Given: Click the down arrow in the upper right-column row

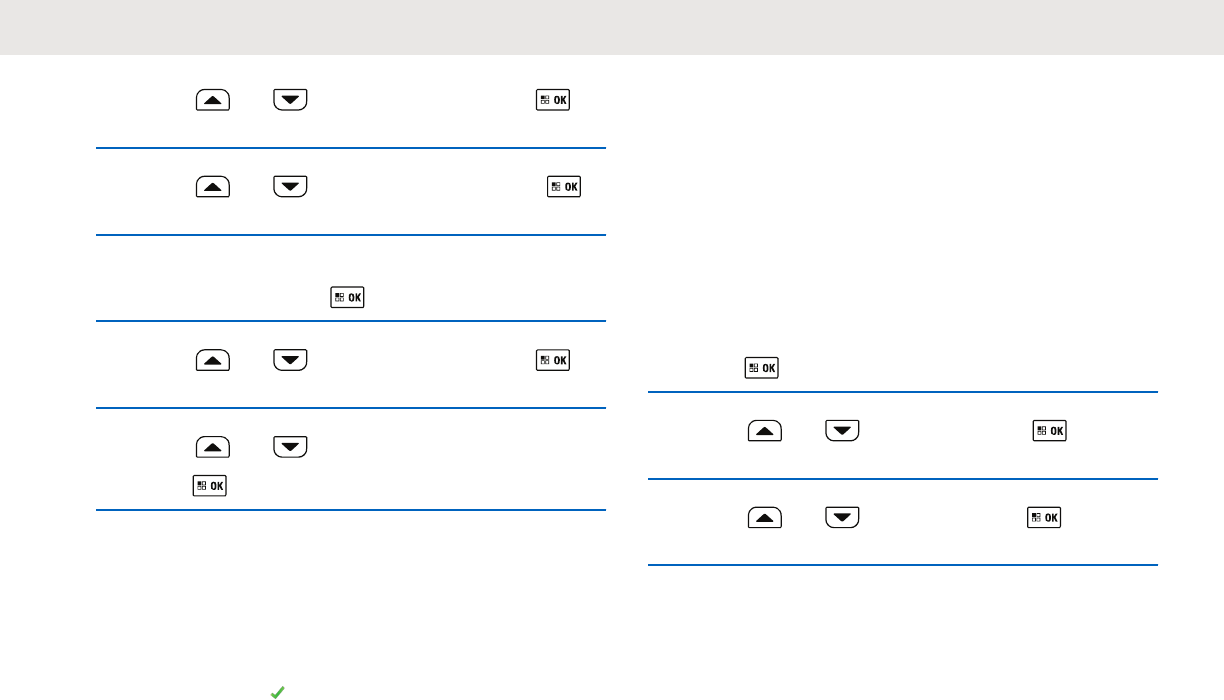Looking at the screenshot, I should point(842,431).
